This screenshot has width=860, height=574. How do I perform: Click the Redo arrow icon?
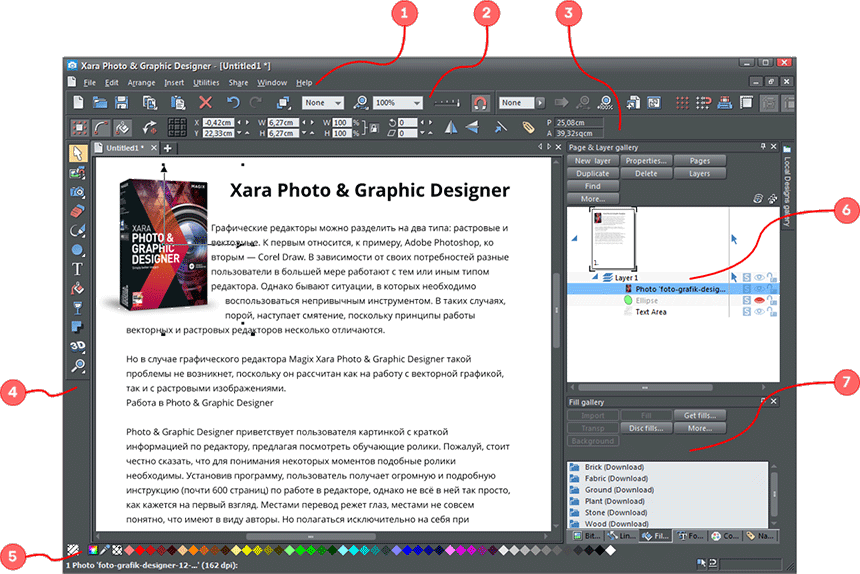click(x=256, y=103)
